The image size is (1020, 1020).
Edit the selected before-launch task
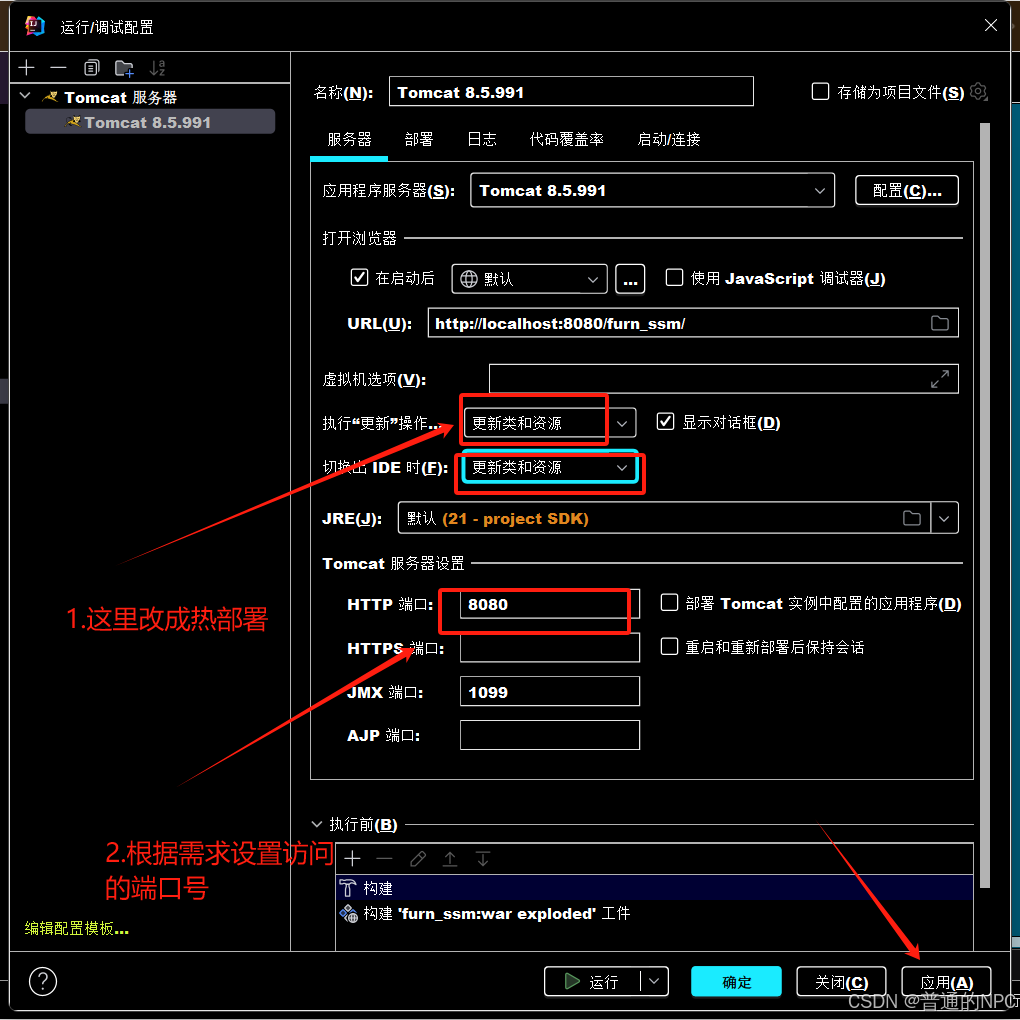tap(418, 859)
